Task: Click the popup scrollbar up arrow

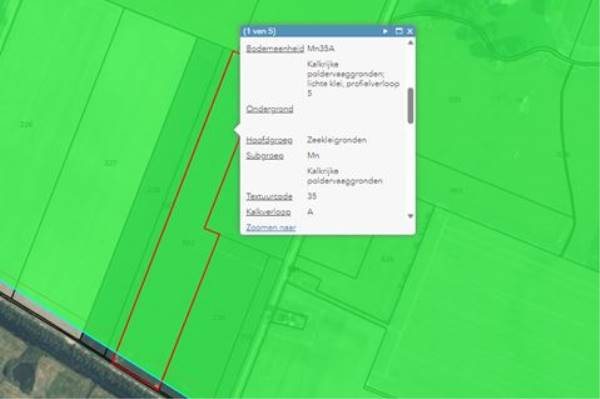Action: [x=410, y=43]
